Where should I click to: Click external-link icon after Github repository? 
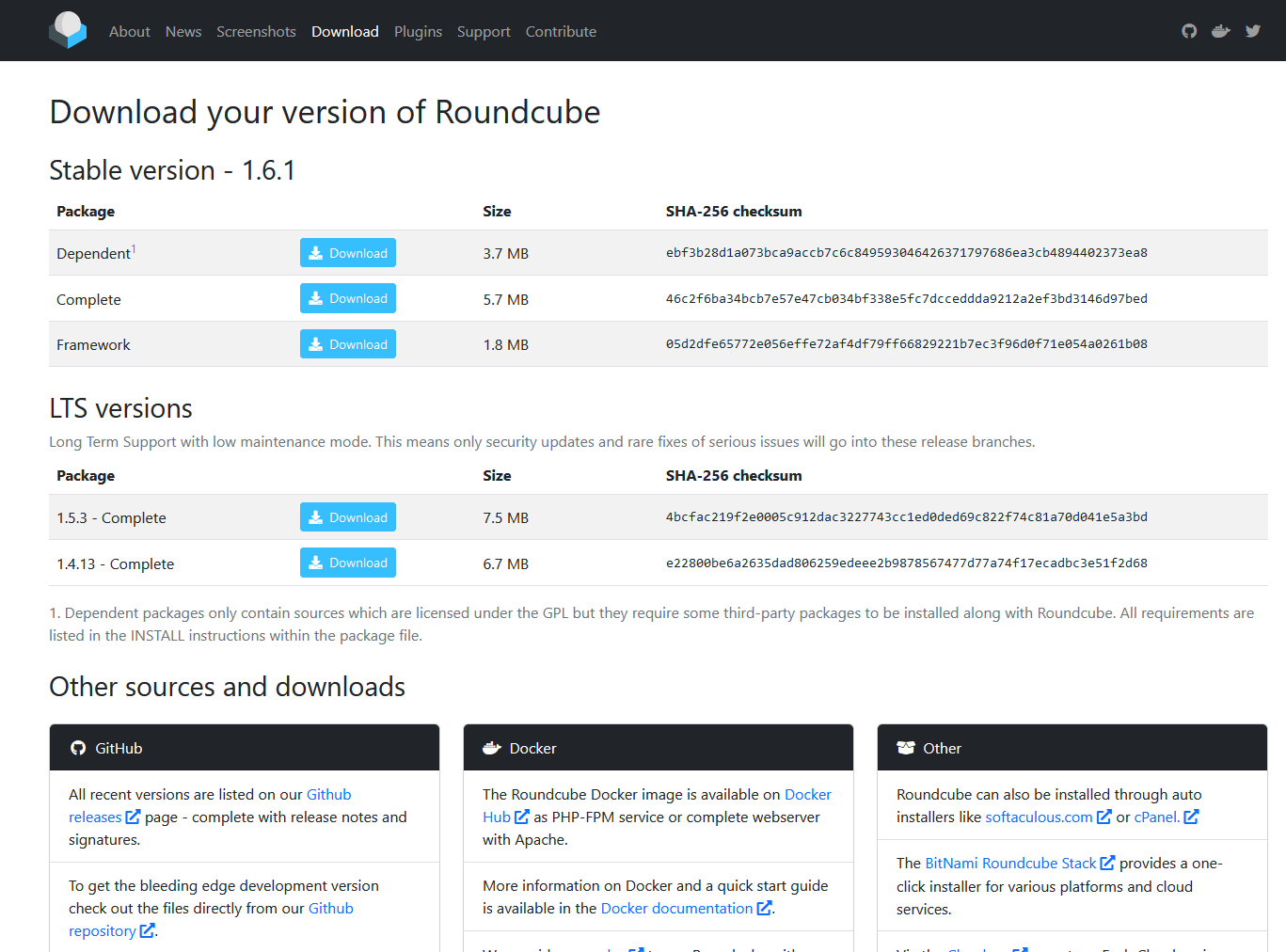pyautogui.click(x=147, y=930)
